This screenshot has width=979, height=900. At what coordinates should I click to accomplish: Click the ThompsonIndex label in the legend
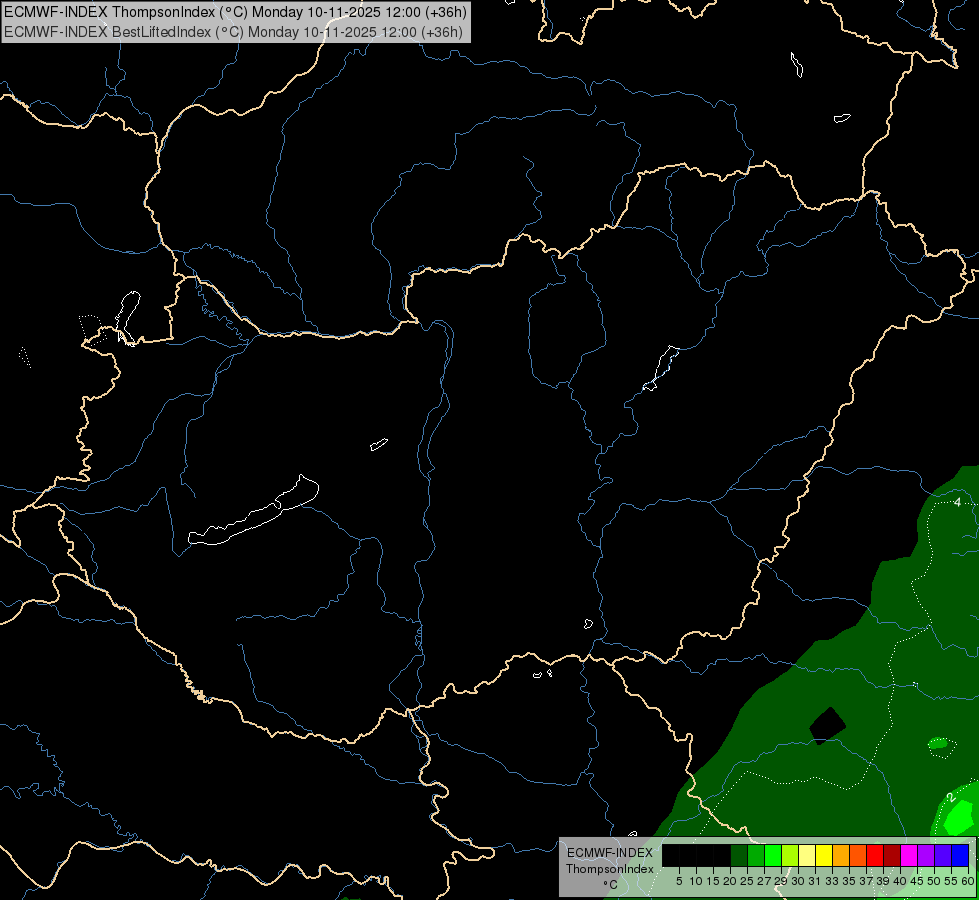(x=610, y=869)
